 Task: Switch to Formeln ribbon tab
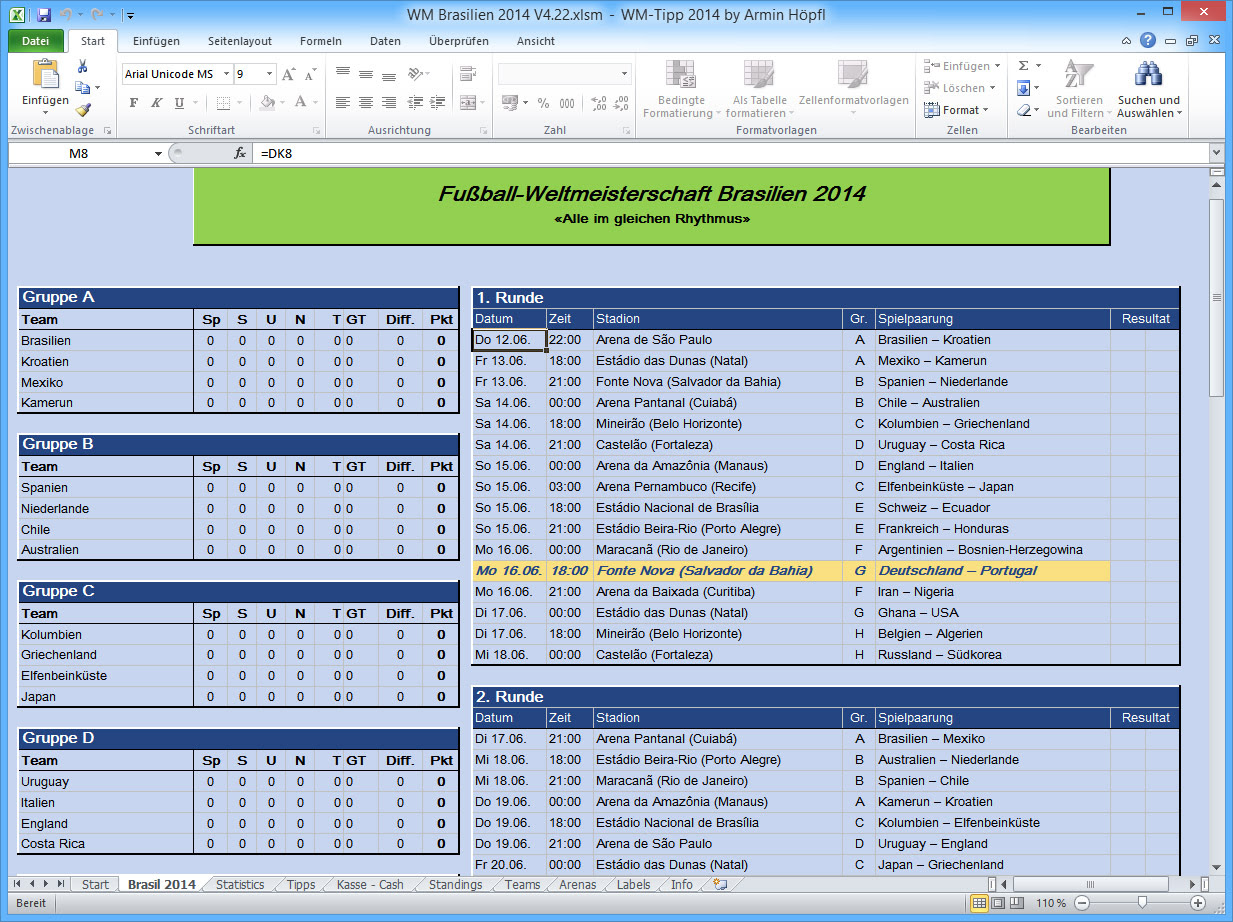pyautogui.click(x=321, y=41)
